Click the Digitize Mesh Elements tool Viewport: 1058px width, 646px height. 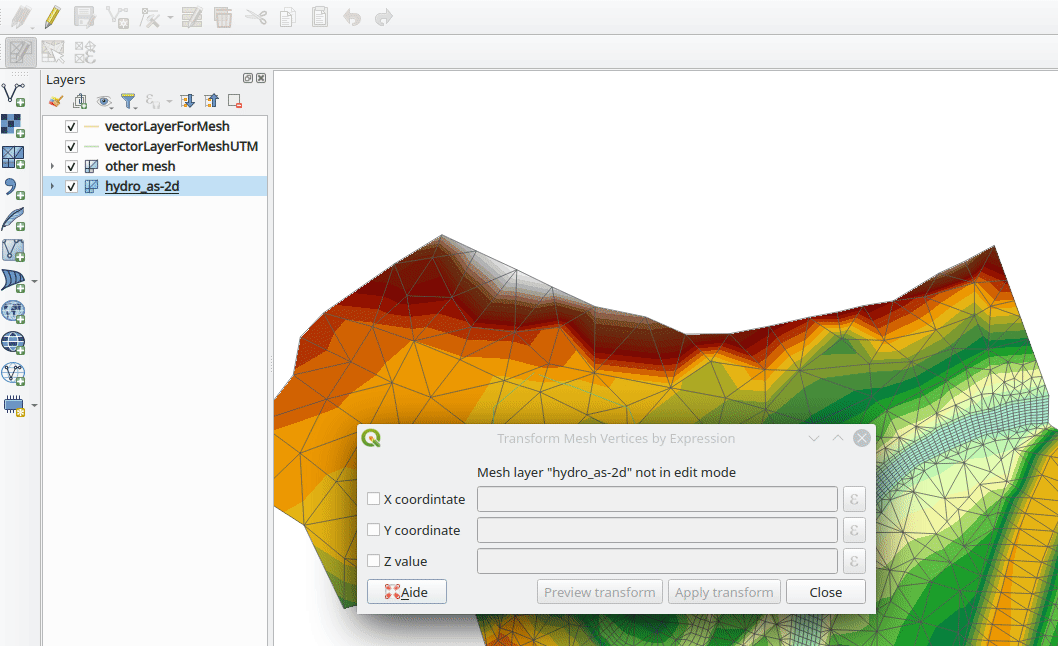[20, 52]
